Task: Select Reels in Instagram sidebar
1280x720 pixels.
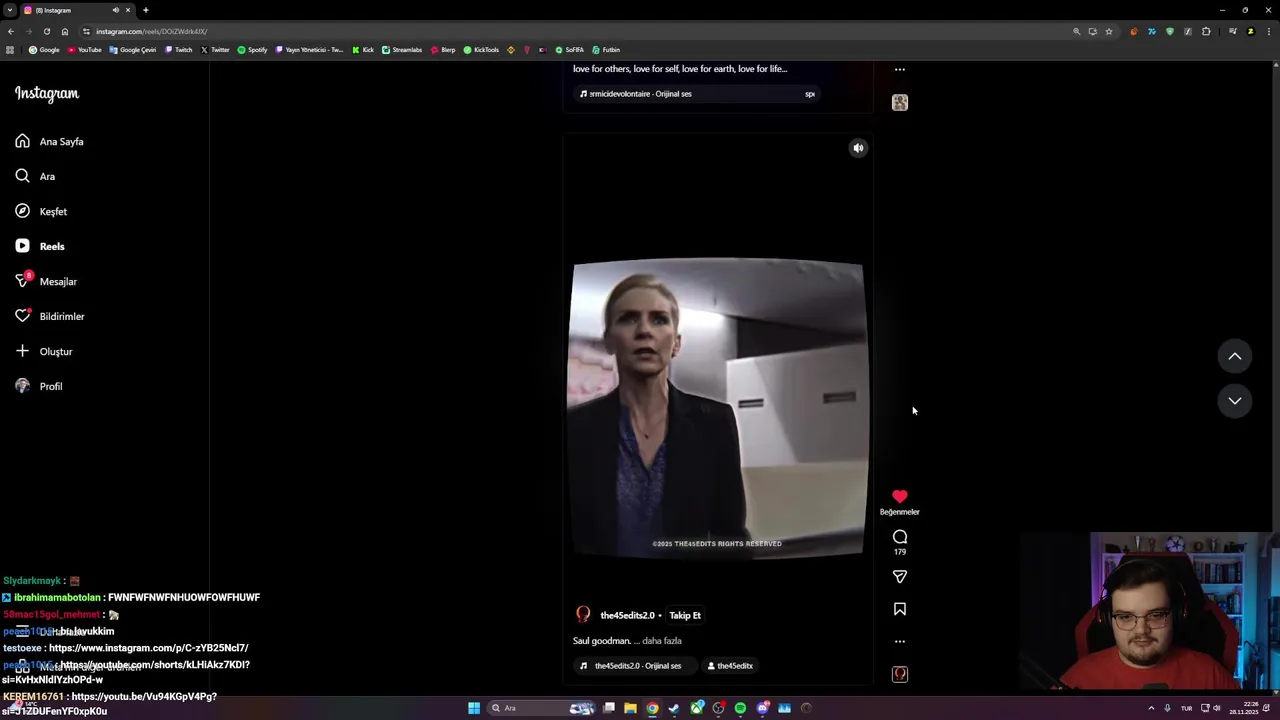Action: pyautogui.click(x=40, y=246)
